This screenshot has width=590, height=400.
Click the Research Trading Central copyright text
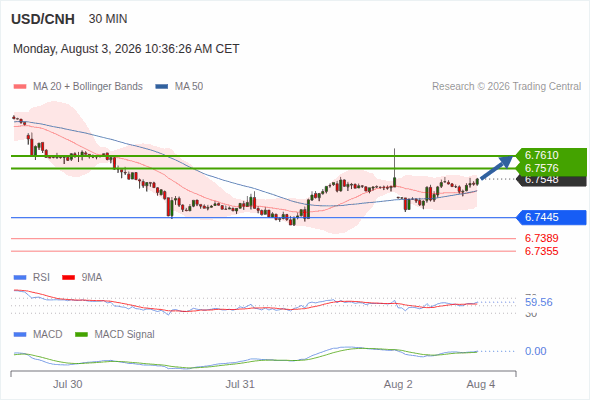tap(506, 87)
